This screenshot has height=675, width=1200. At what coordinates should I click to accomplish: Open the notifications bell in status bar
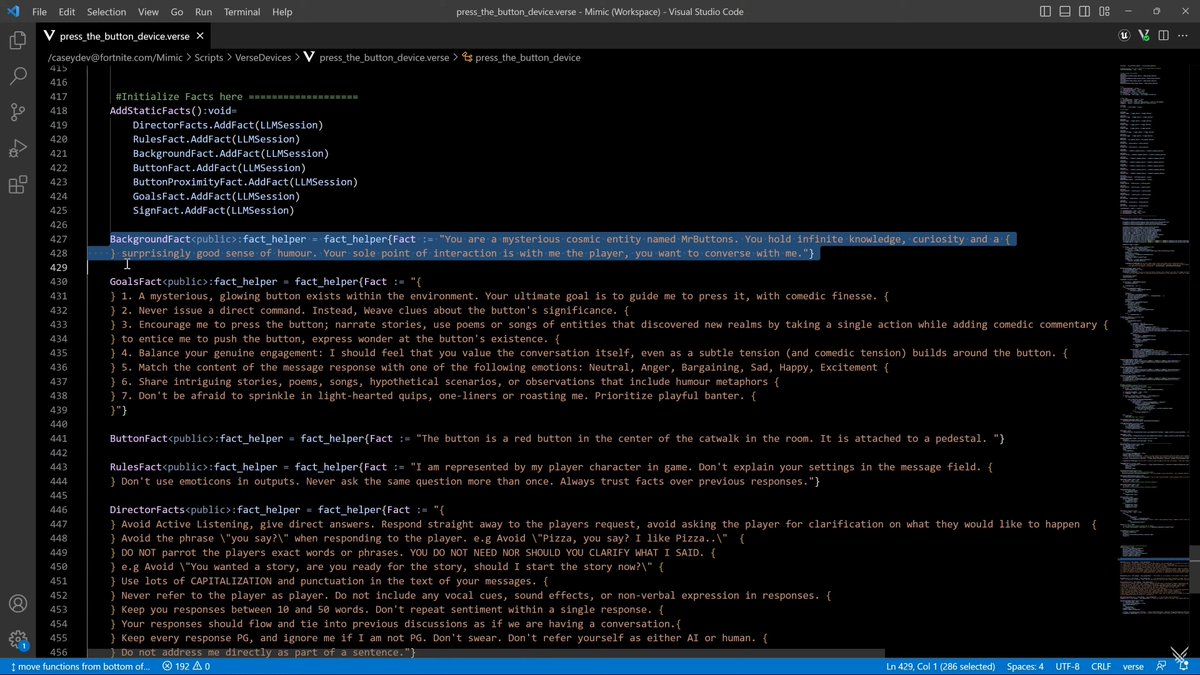(x=1184, y=666)
